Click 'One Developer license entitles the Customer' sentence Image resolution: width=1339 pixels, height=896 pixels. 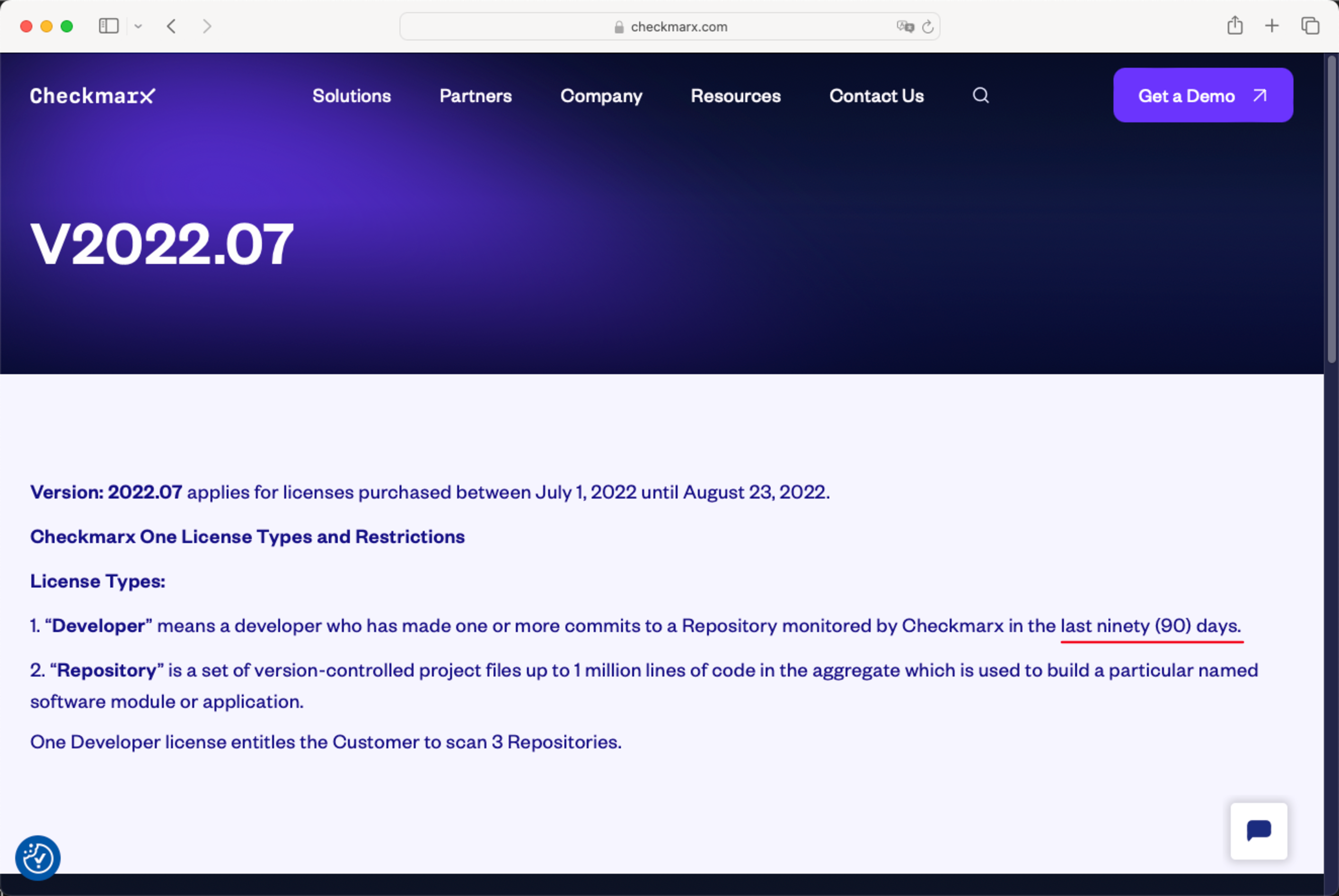tap(326, 742)
